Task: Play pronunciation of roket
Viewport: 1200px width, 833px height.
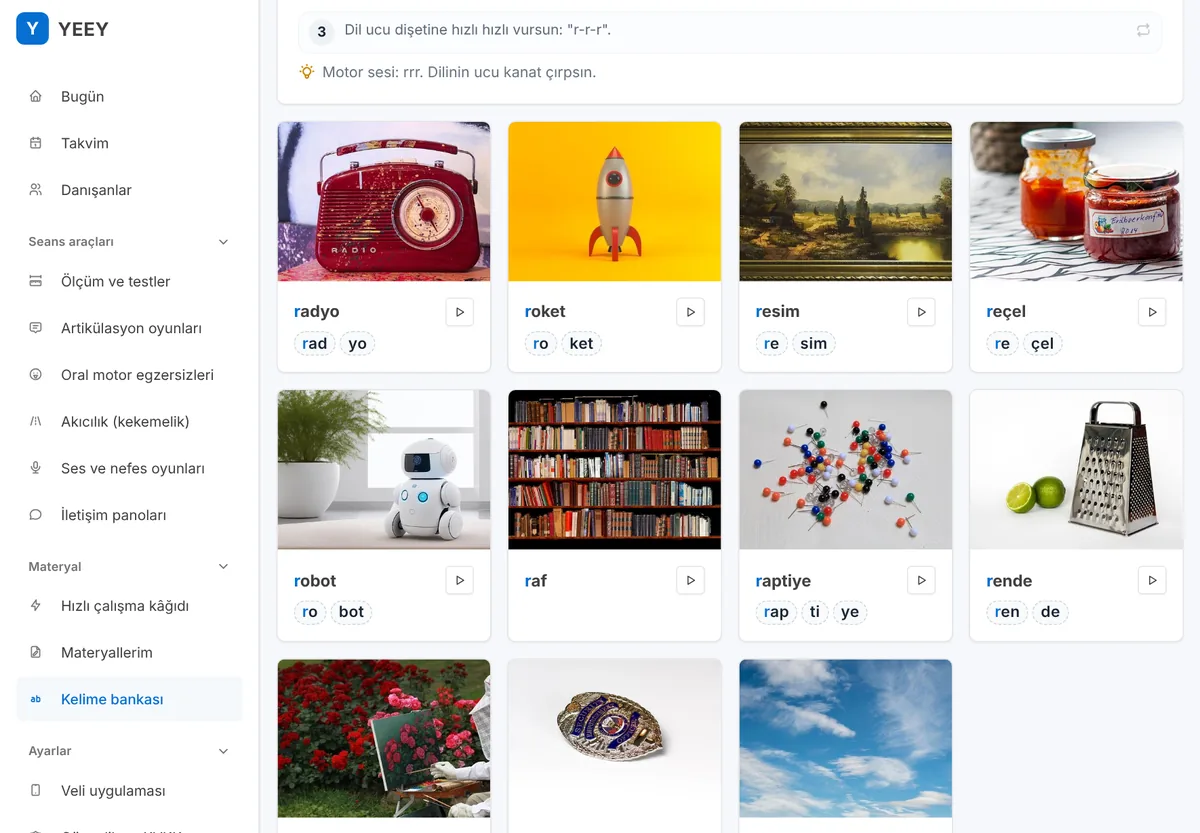Action: coord(690,312)
